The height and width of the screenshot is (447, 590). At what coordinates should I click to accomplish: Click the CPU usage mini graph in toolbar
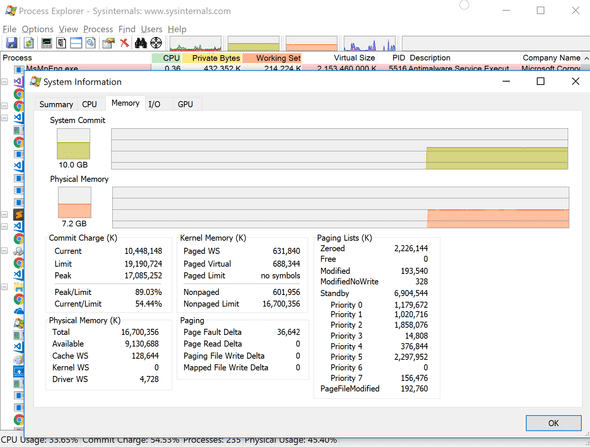(195, 44)
